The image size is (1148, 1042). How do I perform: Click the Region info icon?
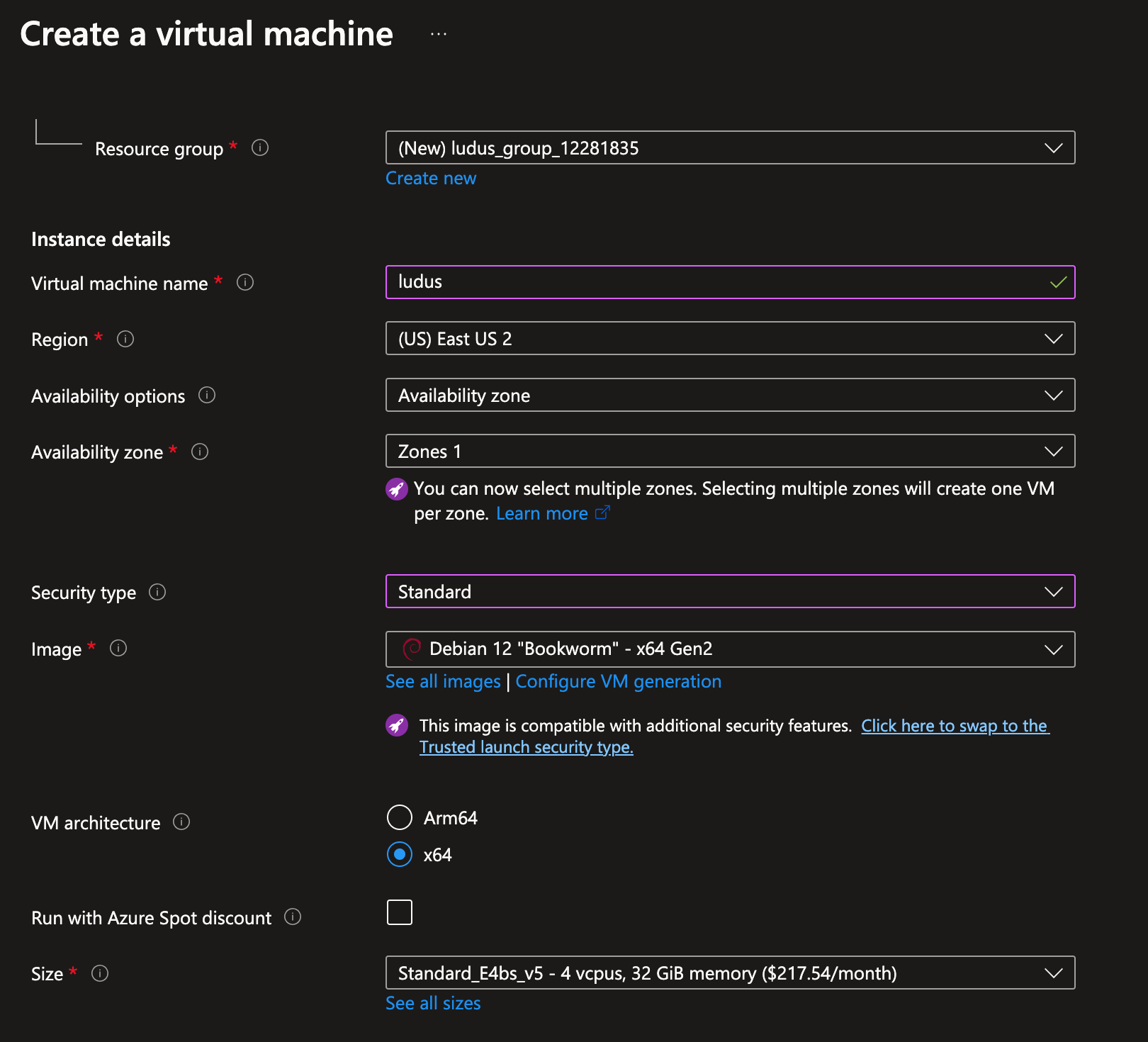click(125, 339)
